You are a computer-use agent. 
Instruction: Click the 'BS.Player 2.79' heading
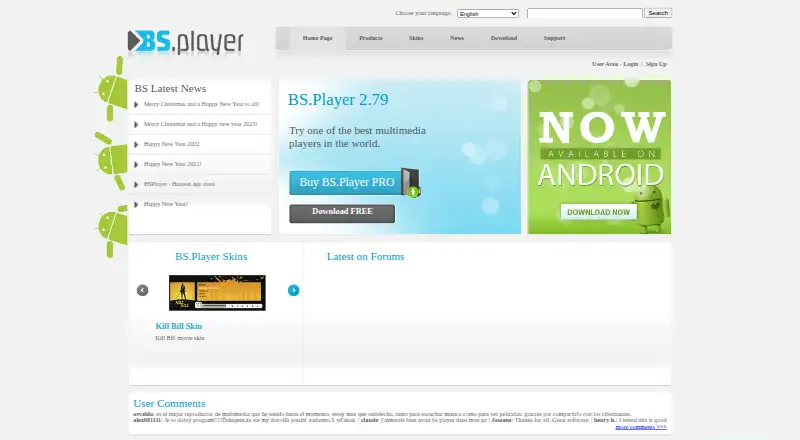[338, 100]
